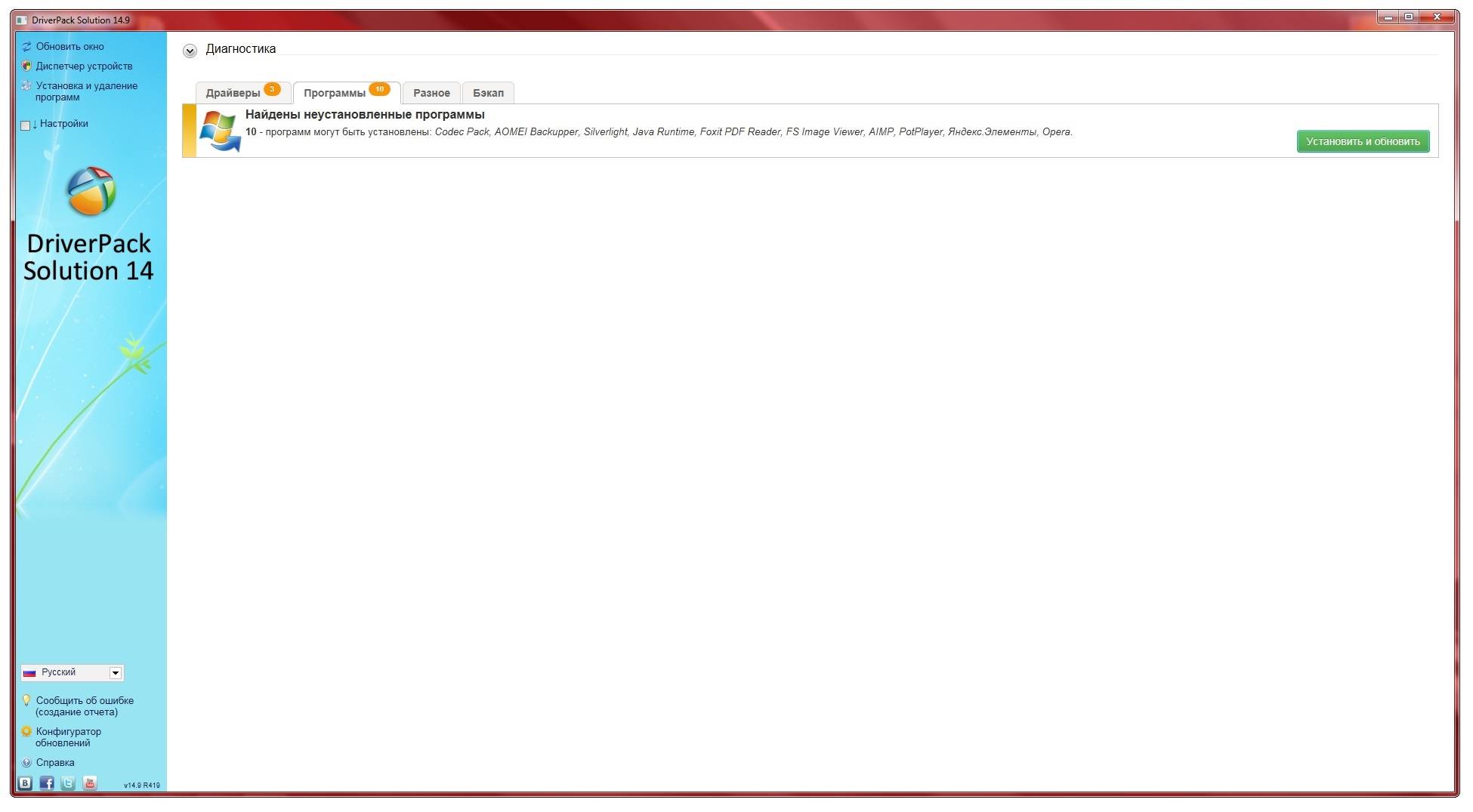1473x812 pixels.
Task: Open the YouTube channel icon
Action: (90, 783)
